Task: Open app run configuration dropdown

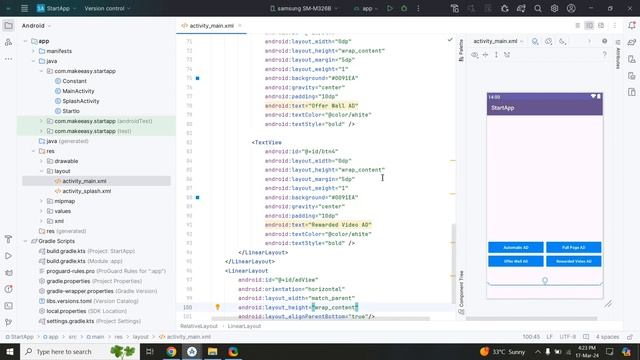Action: [366, 8]
